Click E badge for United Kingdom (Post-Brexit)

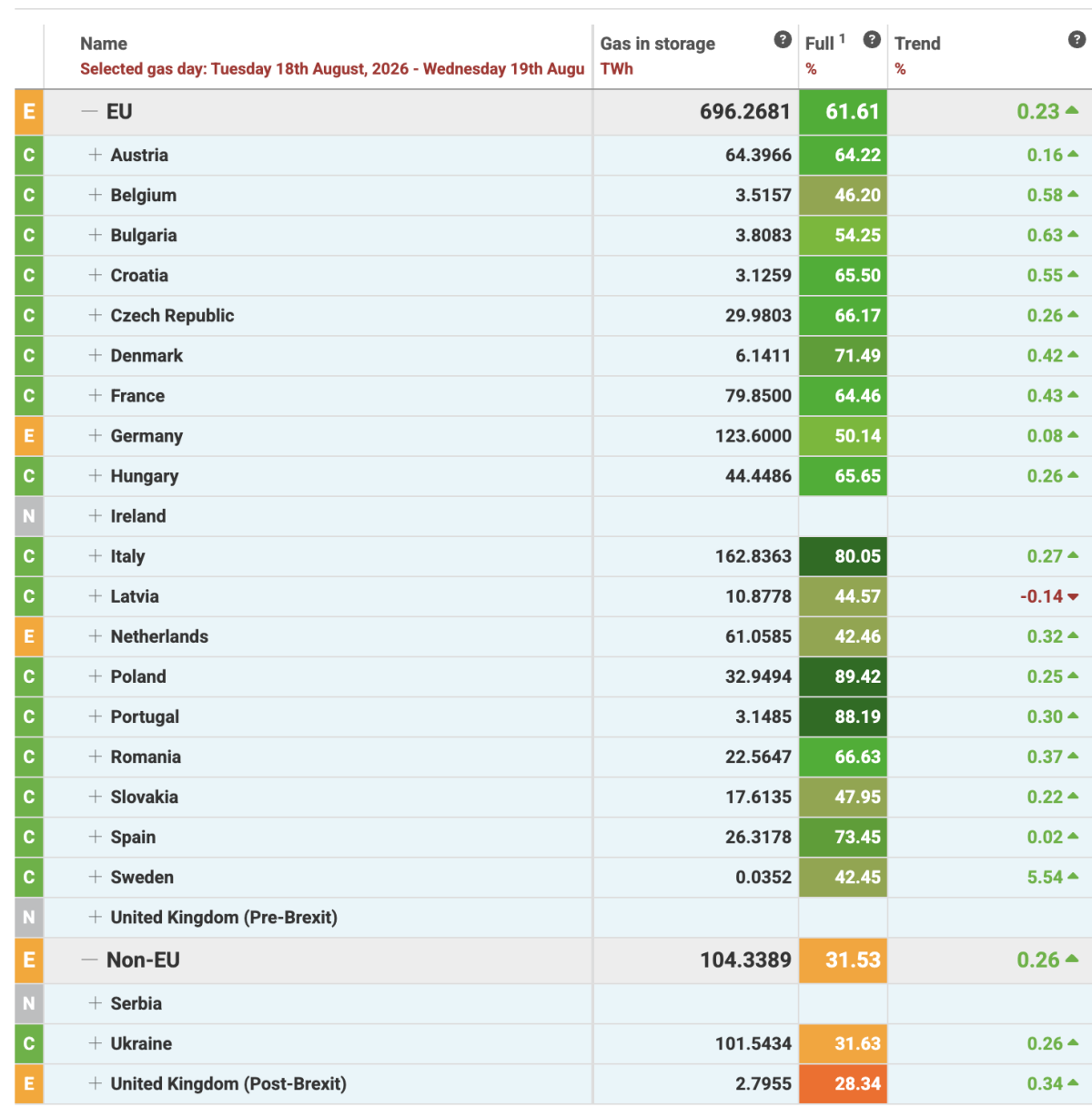29,1083
